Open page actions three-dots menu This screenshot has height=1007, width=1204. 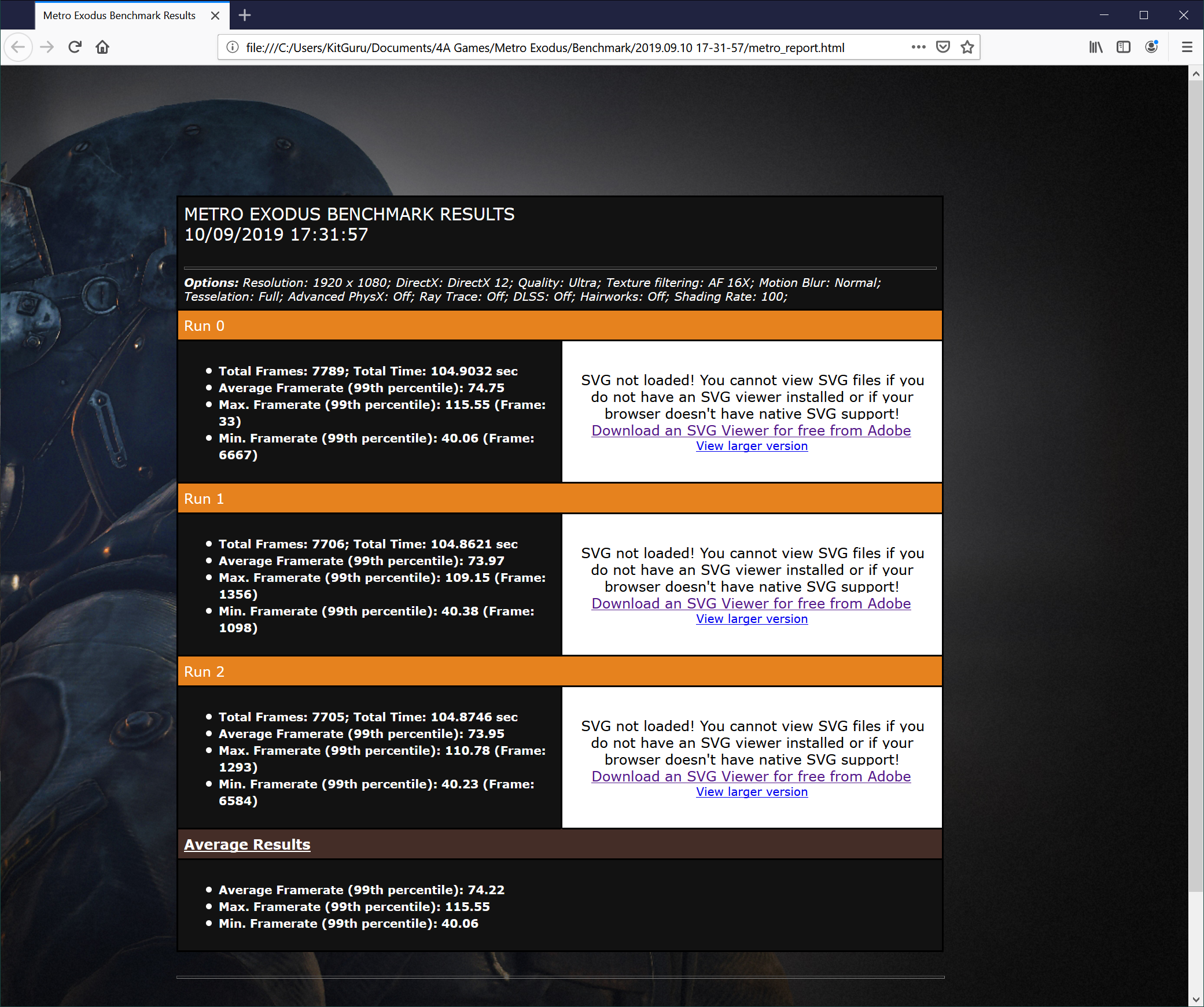(918, 47)
